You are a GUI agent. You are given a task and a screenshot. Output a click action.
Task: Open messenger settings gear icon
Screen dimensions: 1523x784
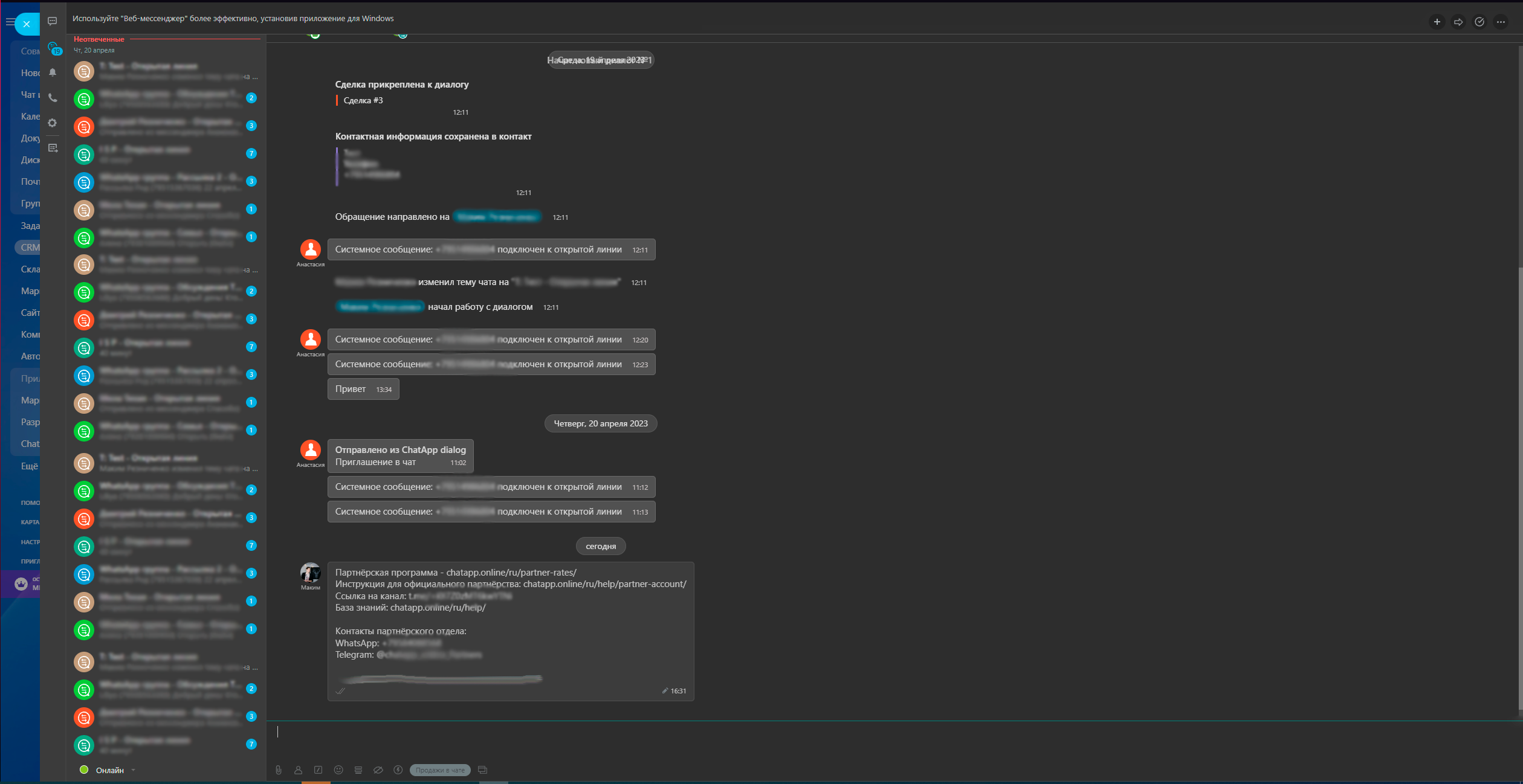pyautogui.click(x=53, y=123)
